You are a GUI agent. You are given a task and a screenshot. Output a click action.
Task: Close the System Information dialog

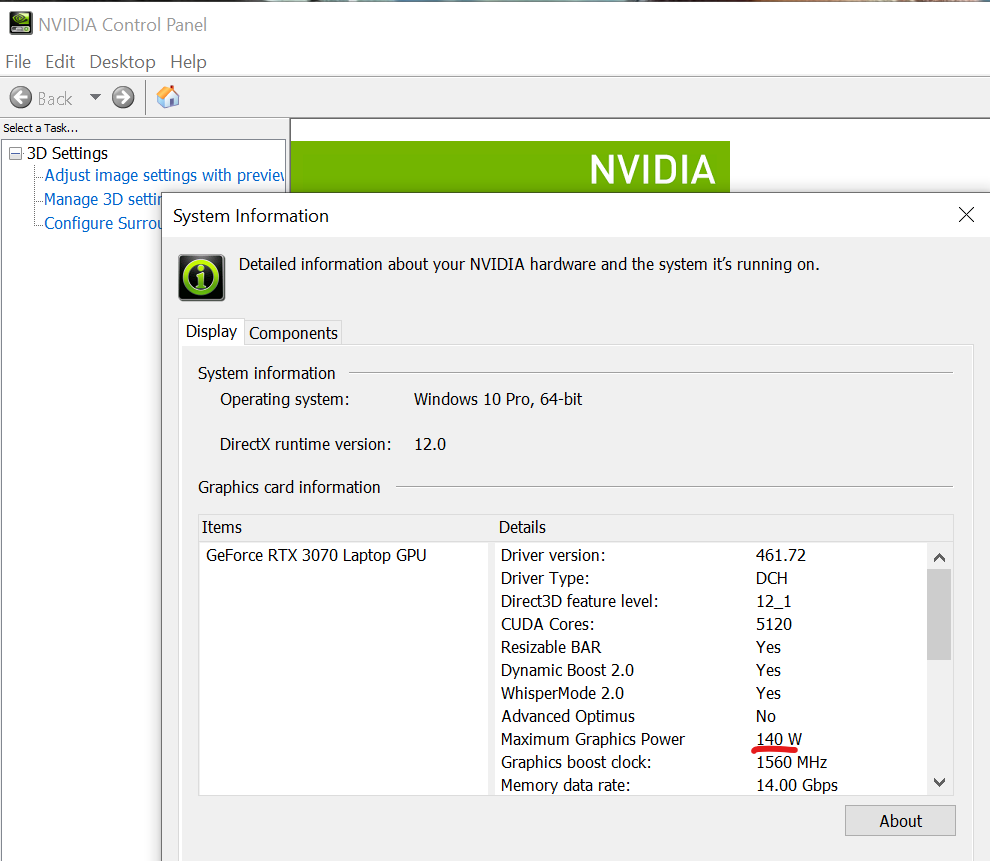click(x=966, y=215)
